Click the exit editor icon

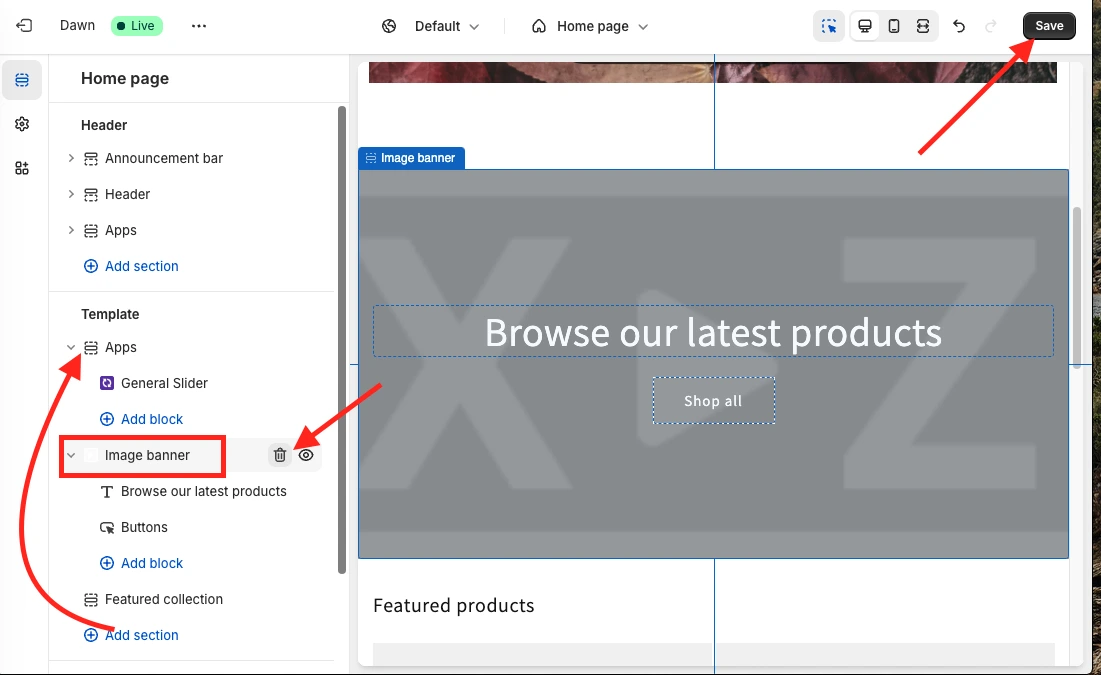coord(24,26)
